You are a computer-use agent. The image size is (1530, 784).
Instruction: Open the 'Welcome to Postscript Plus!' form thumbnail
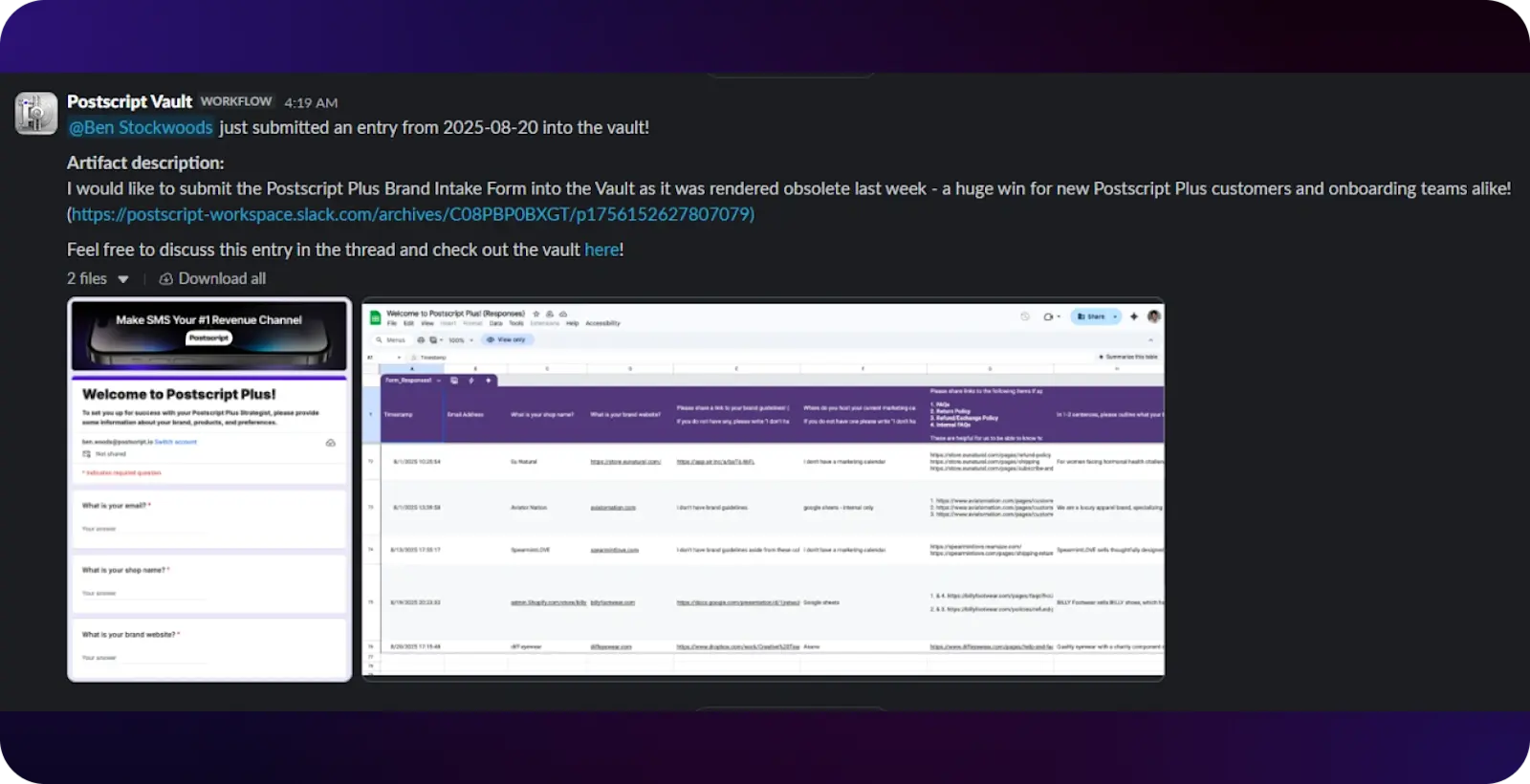(209, 490)
